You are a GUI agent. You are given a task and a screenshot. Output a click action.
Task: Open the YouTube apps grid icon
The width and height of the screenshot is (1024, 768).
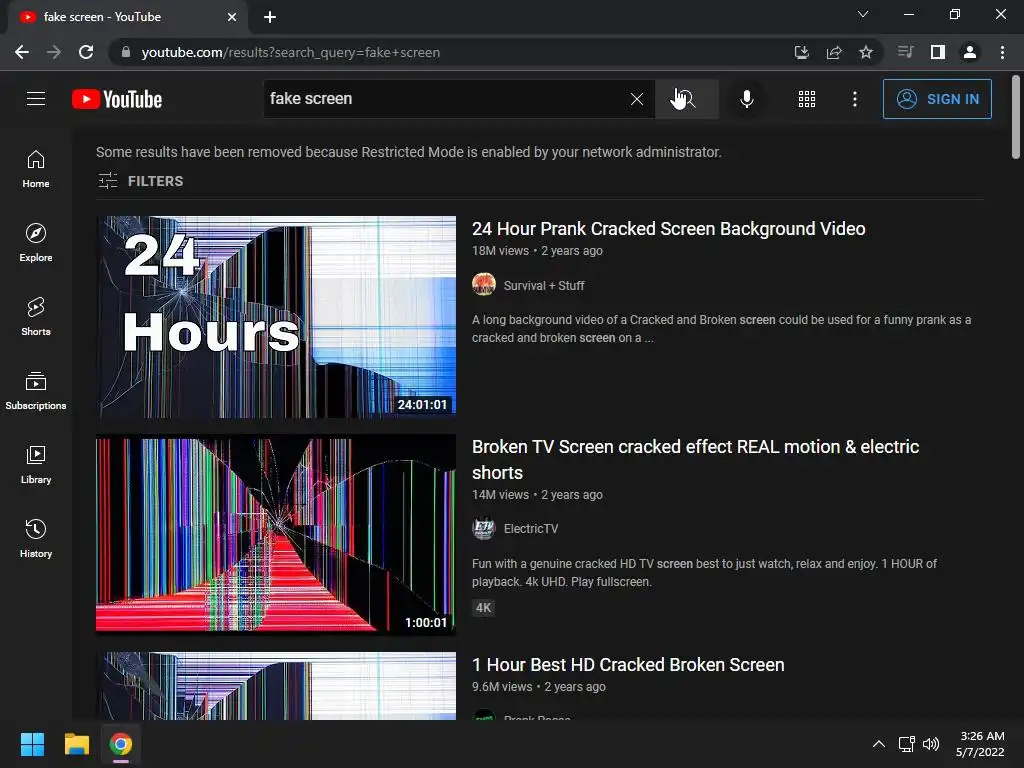coord(807,99)
